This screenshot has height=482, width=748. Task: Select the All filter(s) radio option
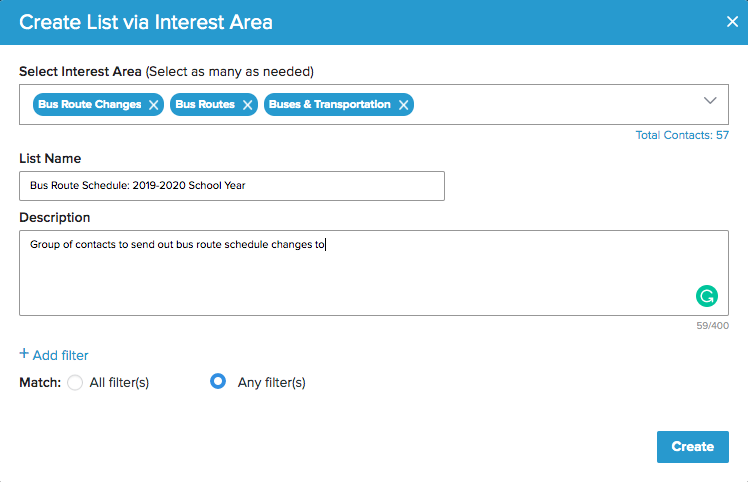[75, 382]
